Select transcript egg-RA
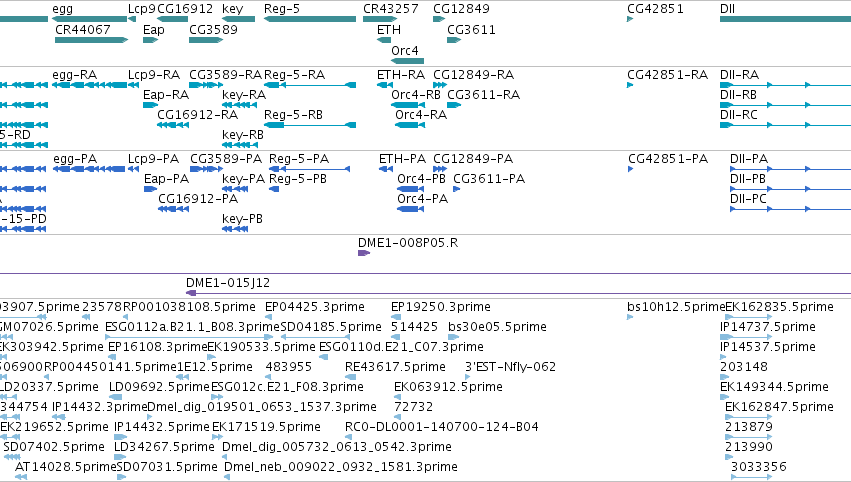The width and height of the screenshot is (851, 482). pos(75,75)
